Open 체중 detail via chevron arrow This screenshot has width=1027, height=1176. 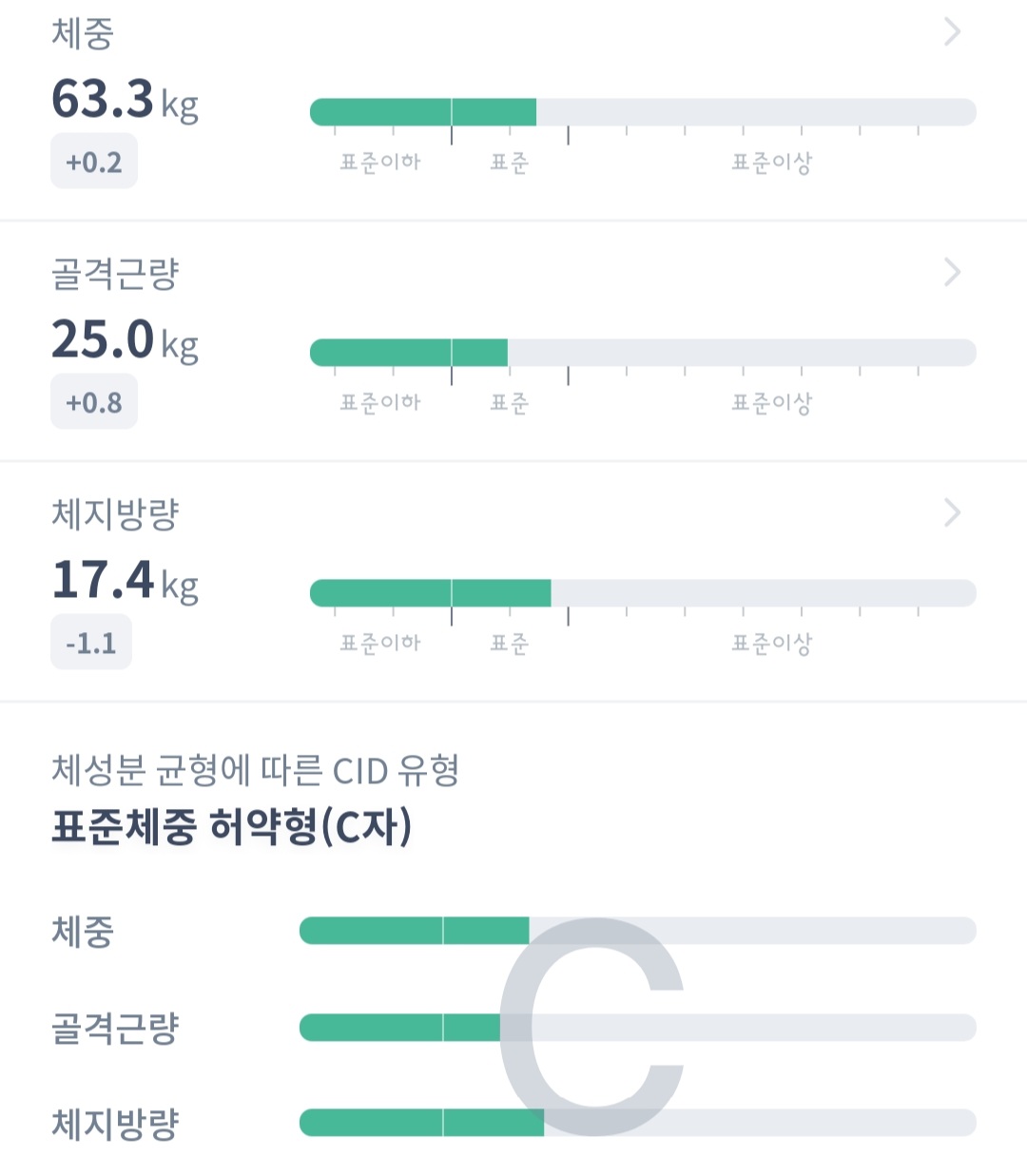point(952,32)
